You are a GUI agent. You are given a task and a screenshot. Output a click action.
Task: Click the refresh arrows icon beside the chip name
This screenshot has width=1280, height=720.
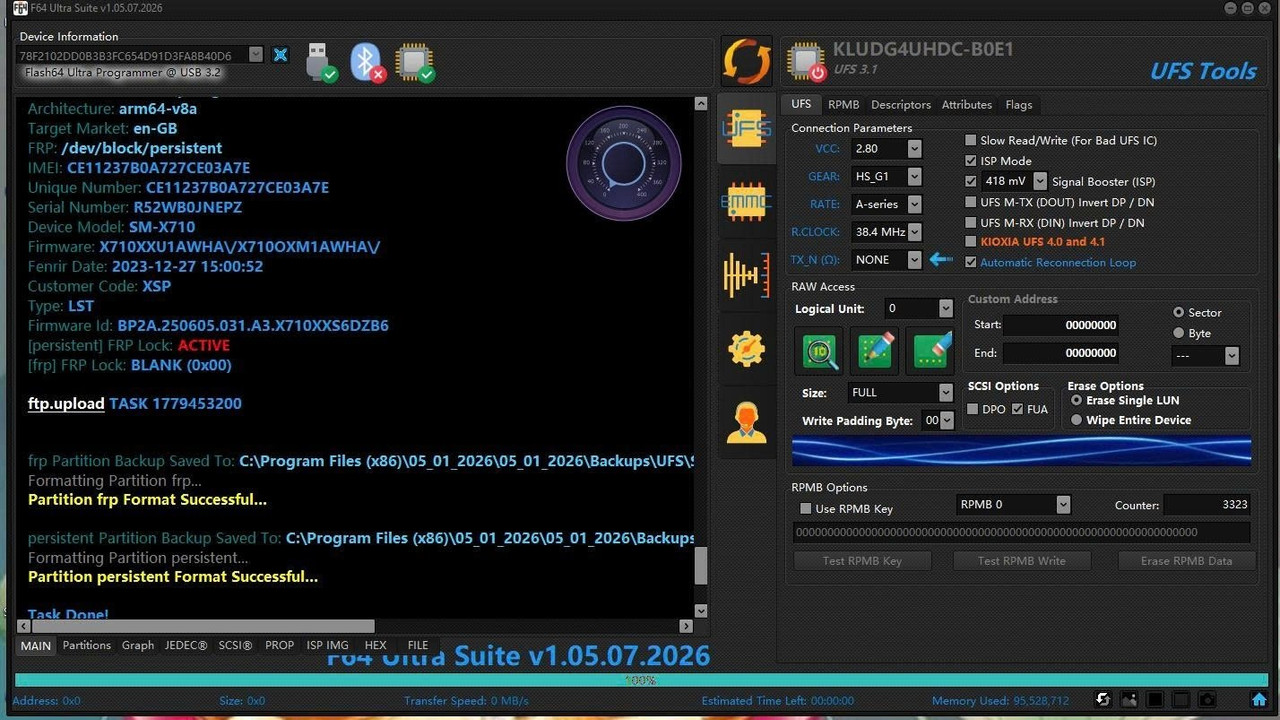[x=747, y=61]
